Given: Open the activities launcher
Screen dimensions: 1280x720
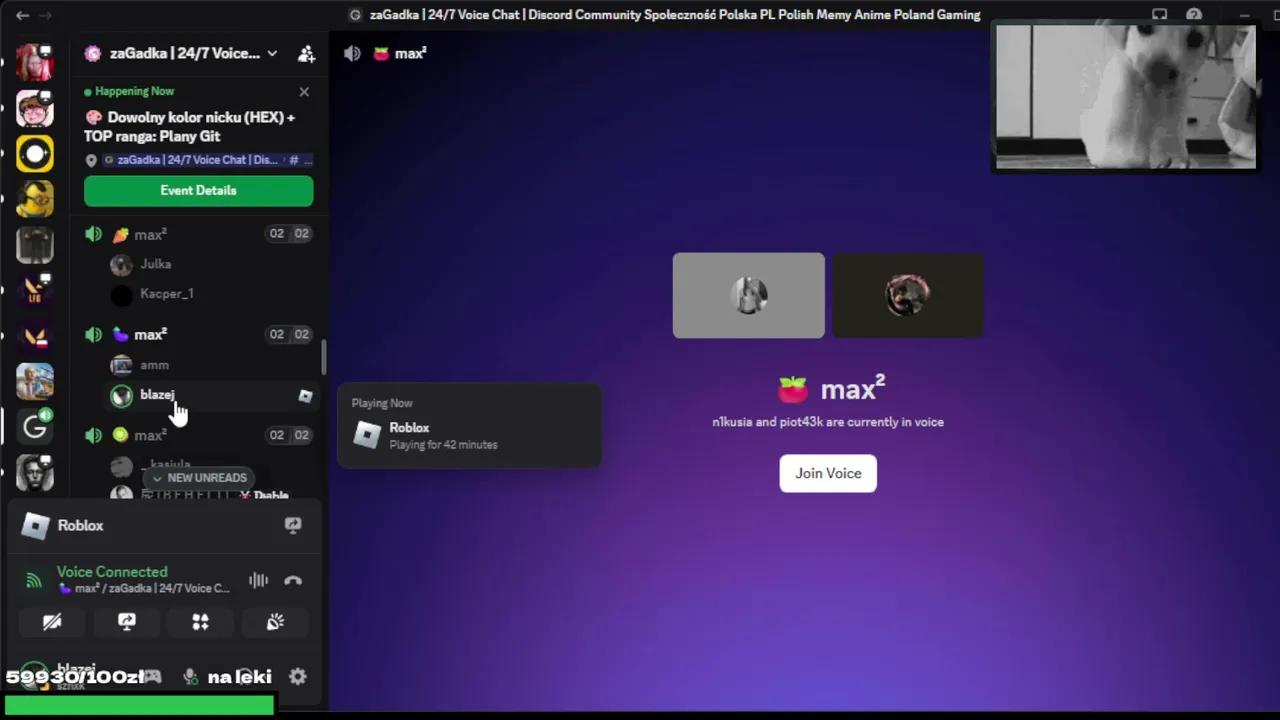Looking at the screenshot, I should pos(201,622).
